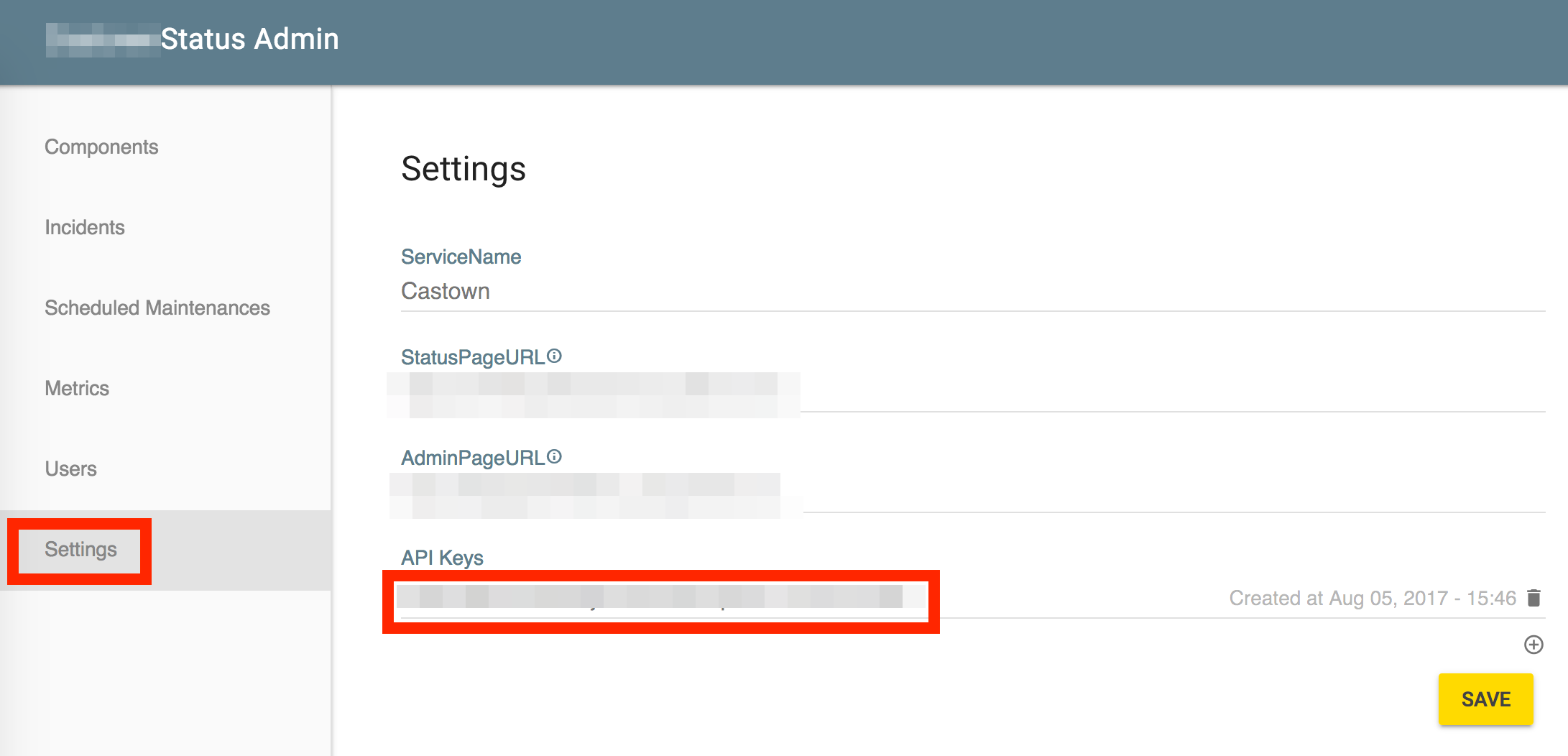
Task: Select Settings in the left sidebar
Action: [80, 550]
